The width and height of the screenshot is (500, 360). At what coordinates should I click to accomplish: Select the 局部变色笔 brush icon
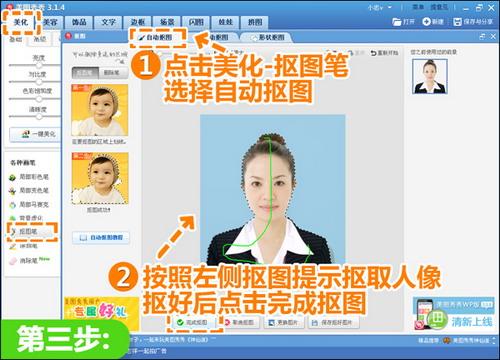pos(12,191)
